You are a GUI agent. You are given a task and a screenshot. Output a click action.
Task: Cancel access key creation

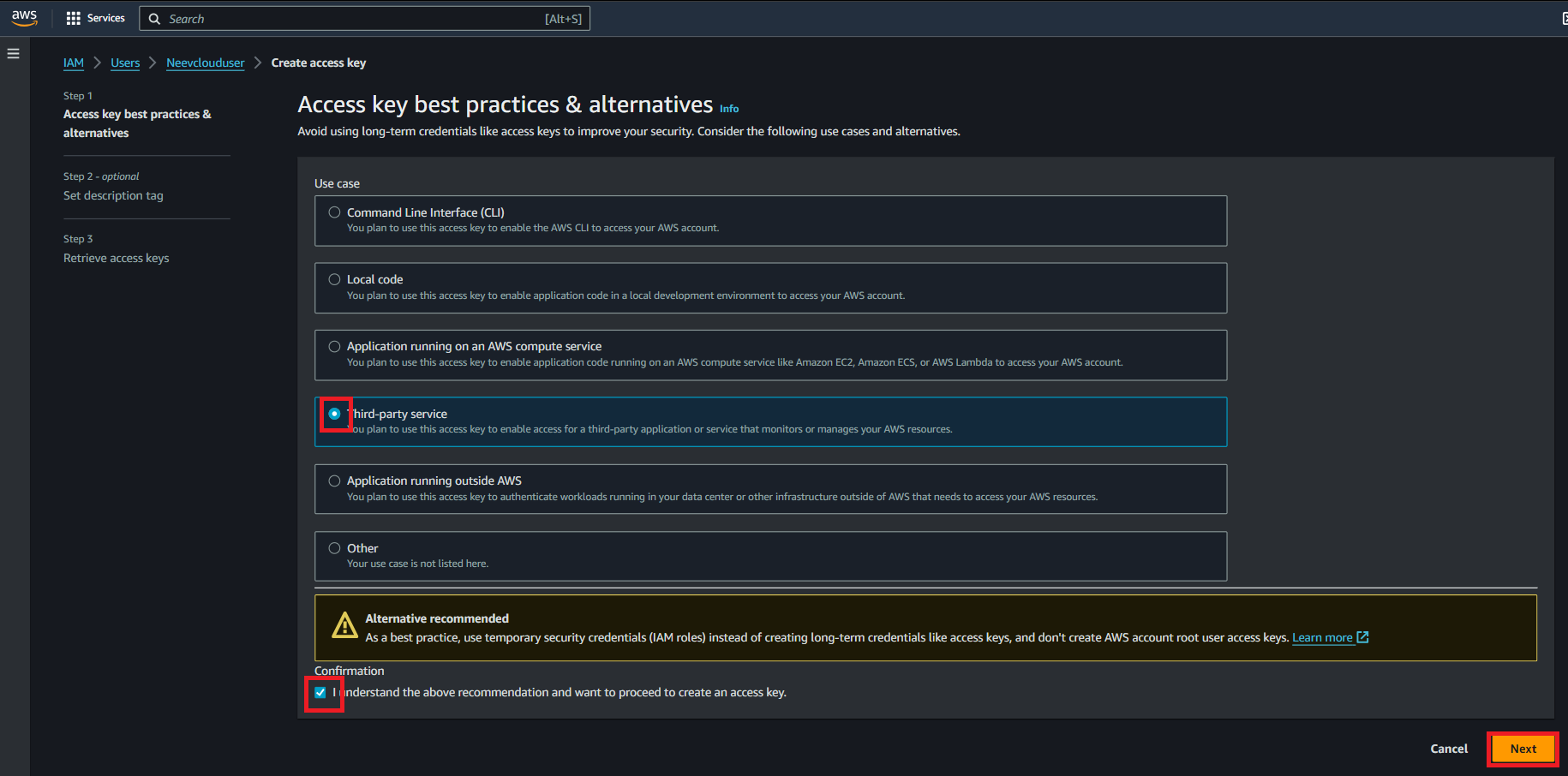pos(1448,749)
